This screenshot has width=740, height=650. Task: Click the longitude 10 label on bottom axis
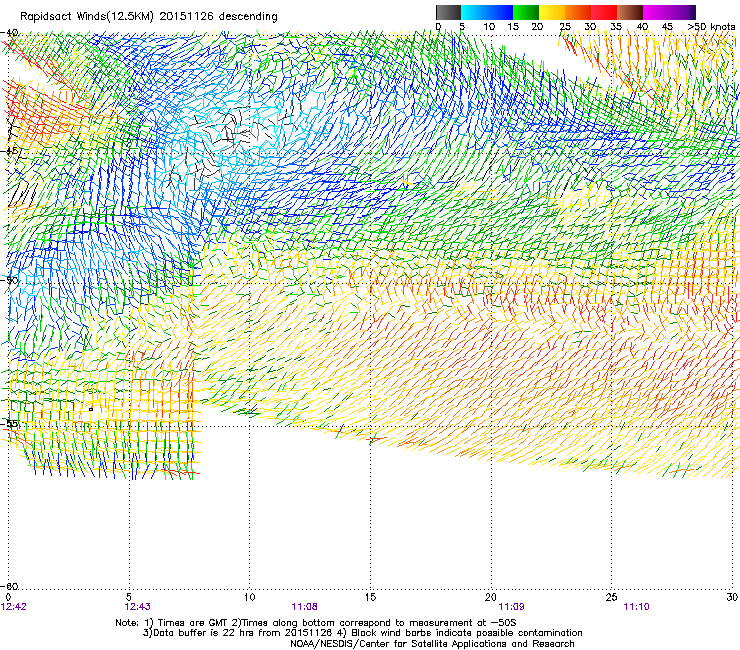click(250, 597)
